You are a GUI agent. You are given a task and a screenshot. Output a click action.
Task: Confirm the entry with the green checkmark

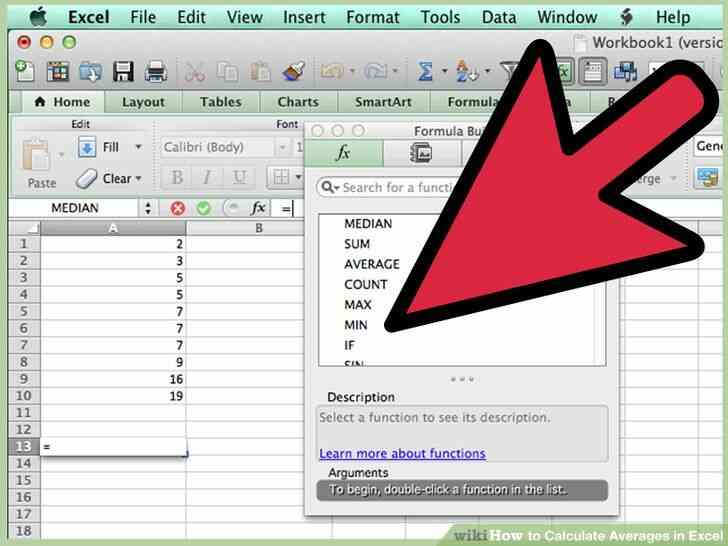(x=203, y=208)
